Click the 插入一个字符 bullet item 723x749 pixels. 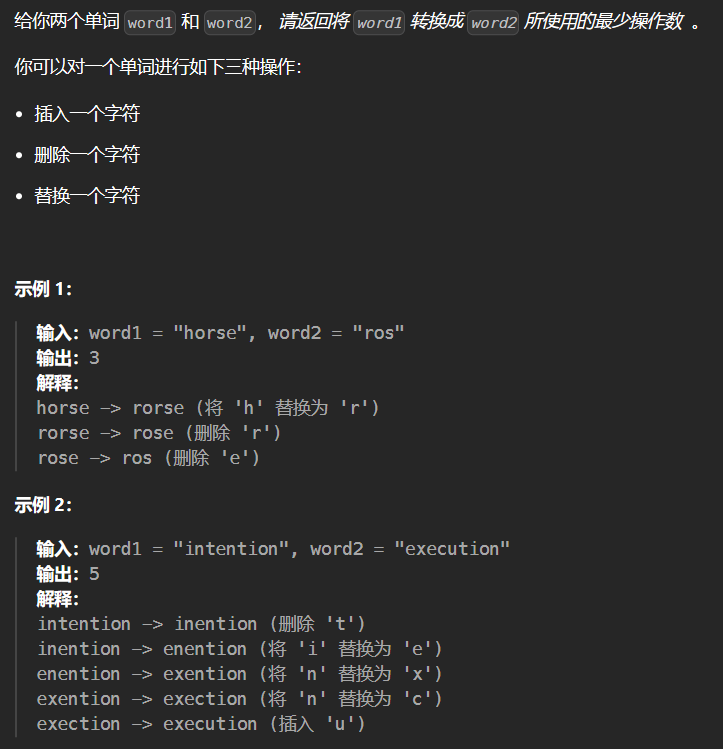[x=87, y=114]
